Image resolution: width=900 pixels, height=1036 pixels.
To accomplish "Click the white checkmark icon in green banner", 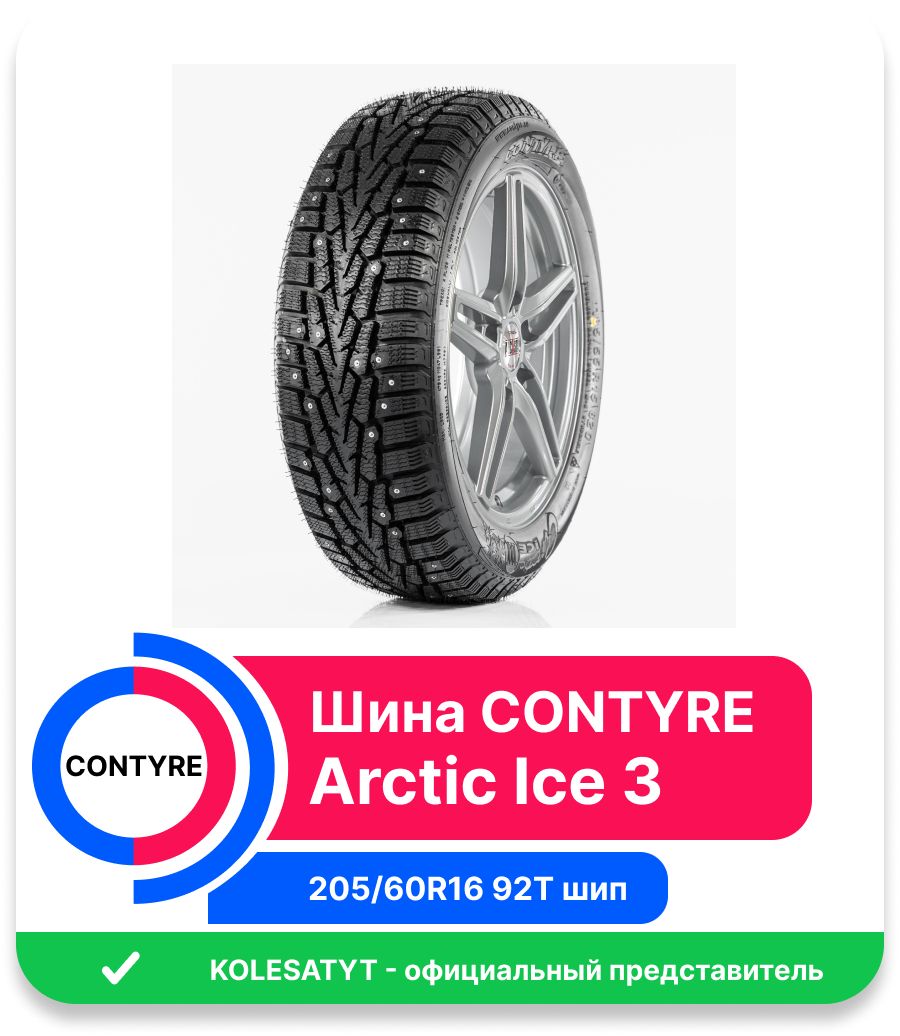I will (x=120, y=969).
